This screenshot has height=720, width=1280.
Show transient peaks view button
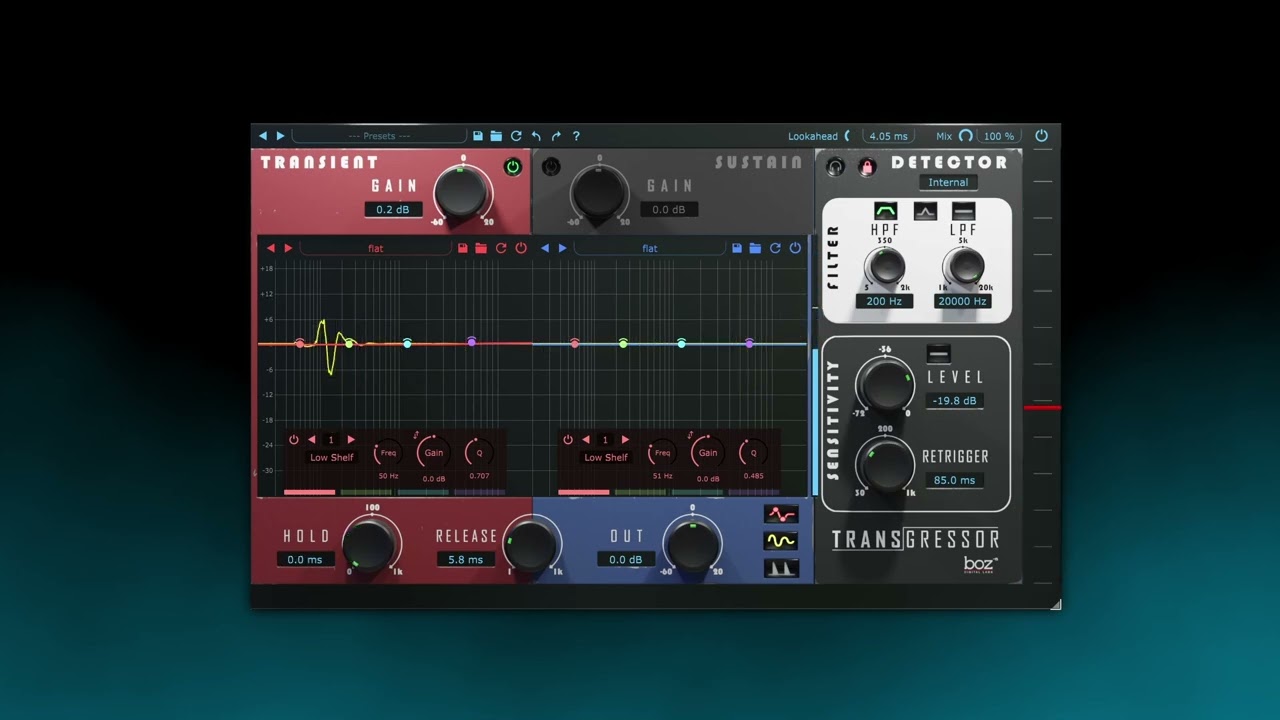[781, 568]
